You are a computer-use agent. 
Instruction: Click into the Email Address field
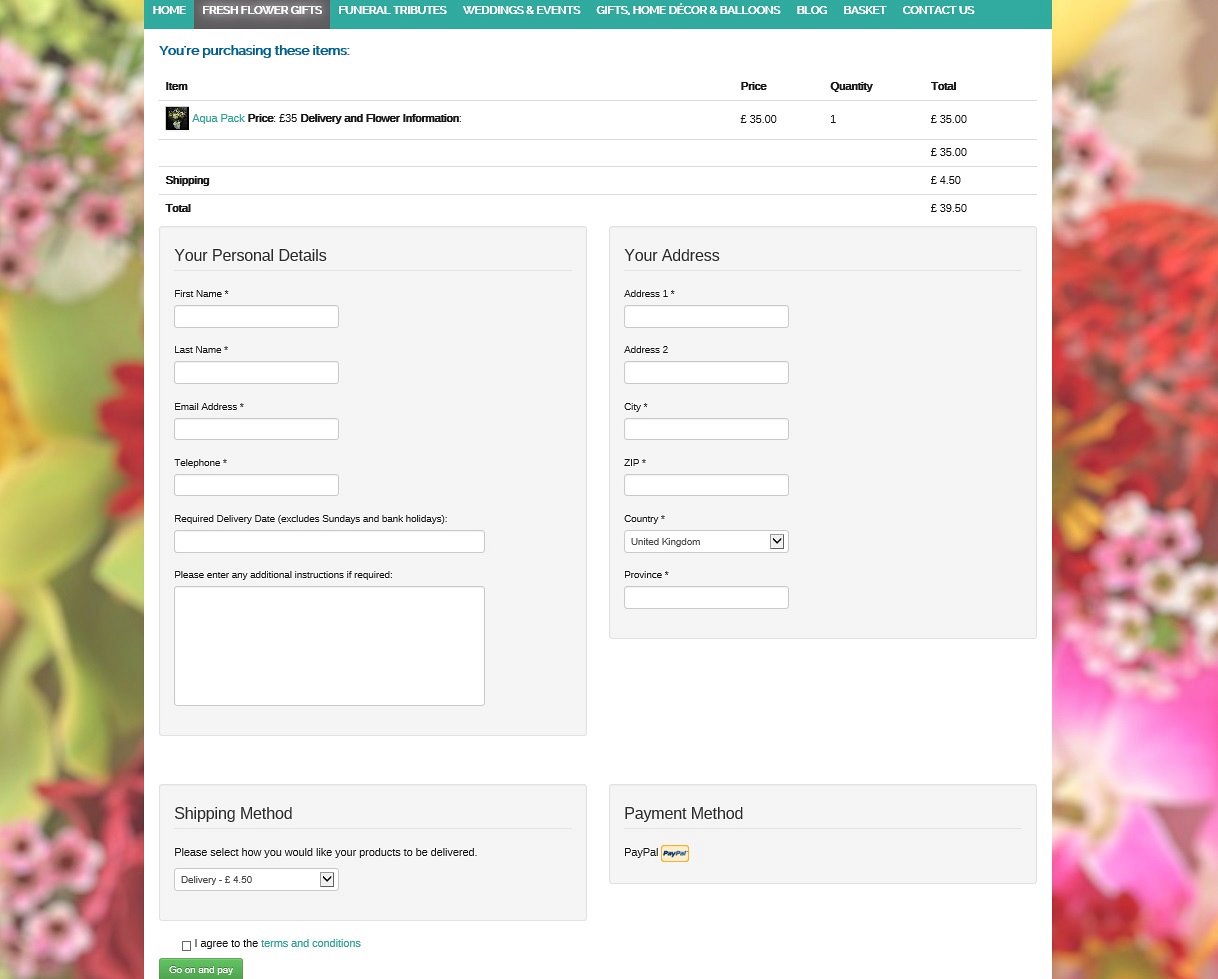(x=256, y=429)
